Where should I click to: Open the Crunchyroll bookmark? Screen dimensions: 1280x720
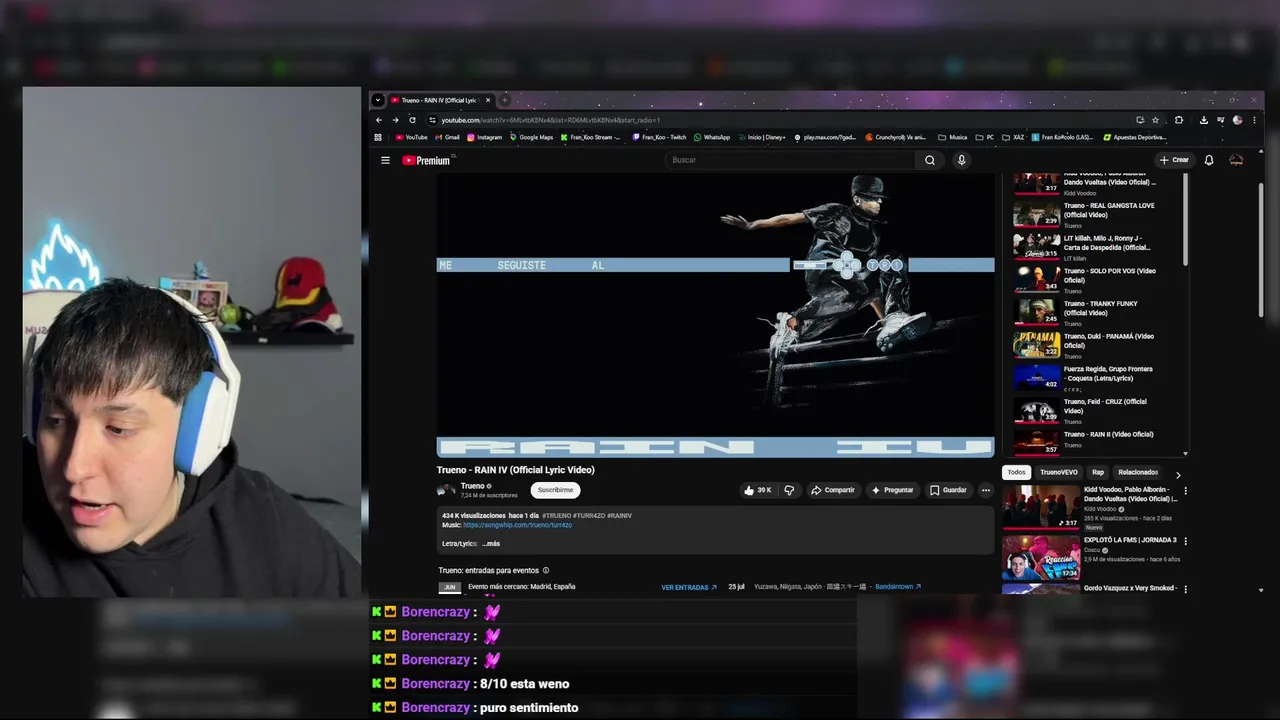pyautogui.click(x=895, y=137)
